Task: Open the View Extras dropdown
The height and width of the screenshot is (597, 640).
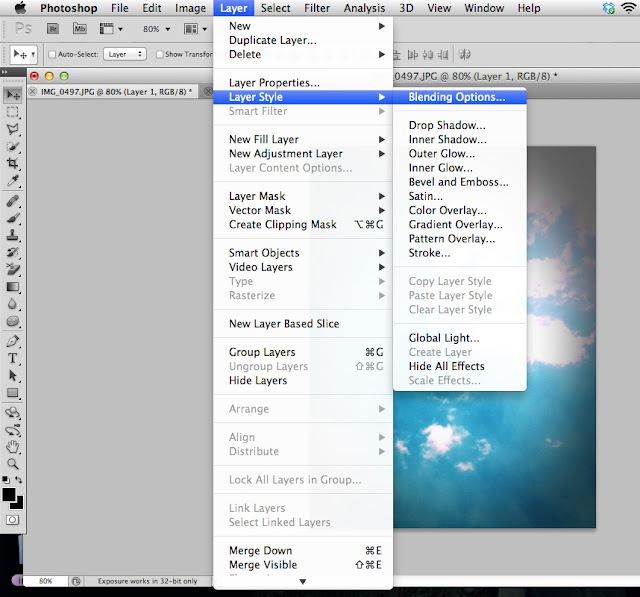Action: pyautogui.click(x=111, y=29)
